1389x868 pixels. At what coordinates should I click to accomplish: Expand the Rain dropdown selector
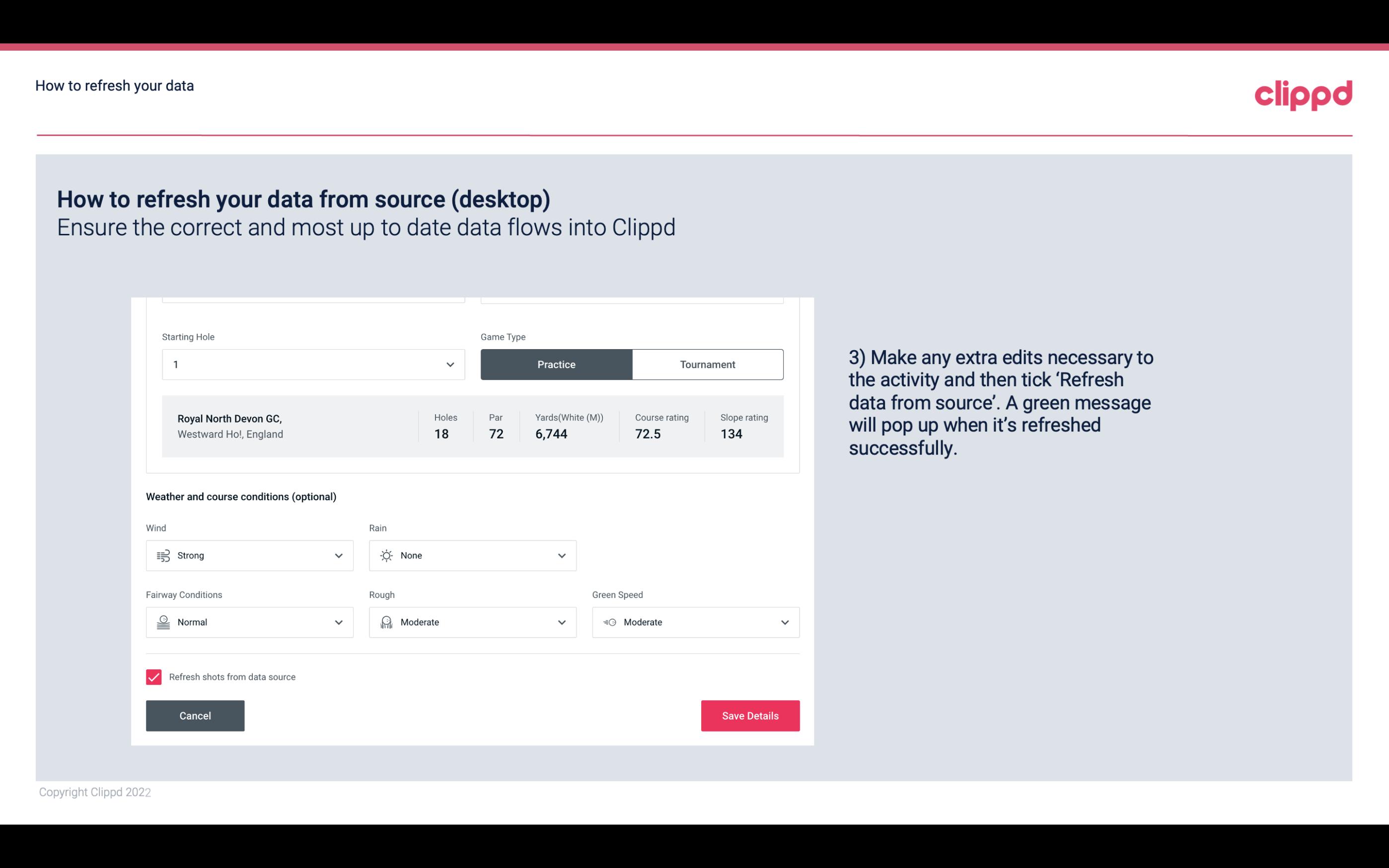(x=561, y=555)
